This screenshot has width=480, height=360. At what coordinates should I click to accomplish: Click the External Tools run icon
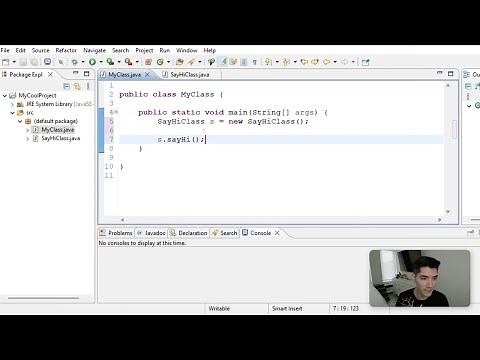tap(128, 62)
